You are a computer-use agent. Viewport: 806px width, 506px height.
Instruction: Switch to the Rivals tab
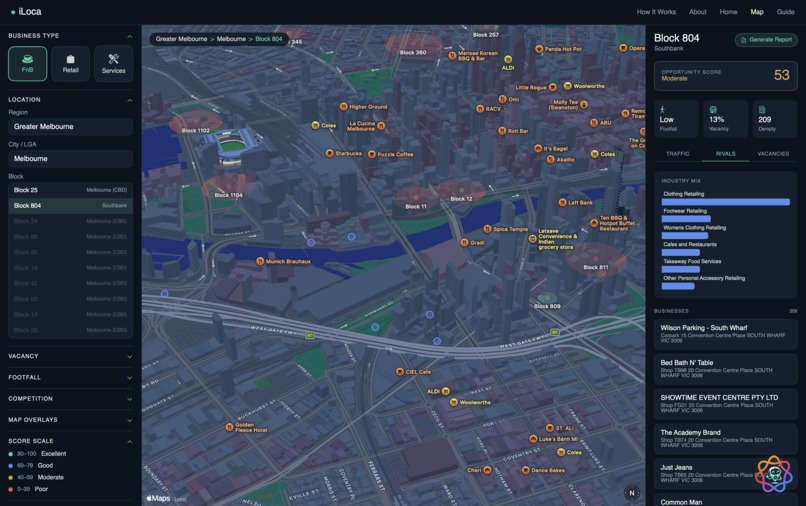[x=725, y=154]
